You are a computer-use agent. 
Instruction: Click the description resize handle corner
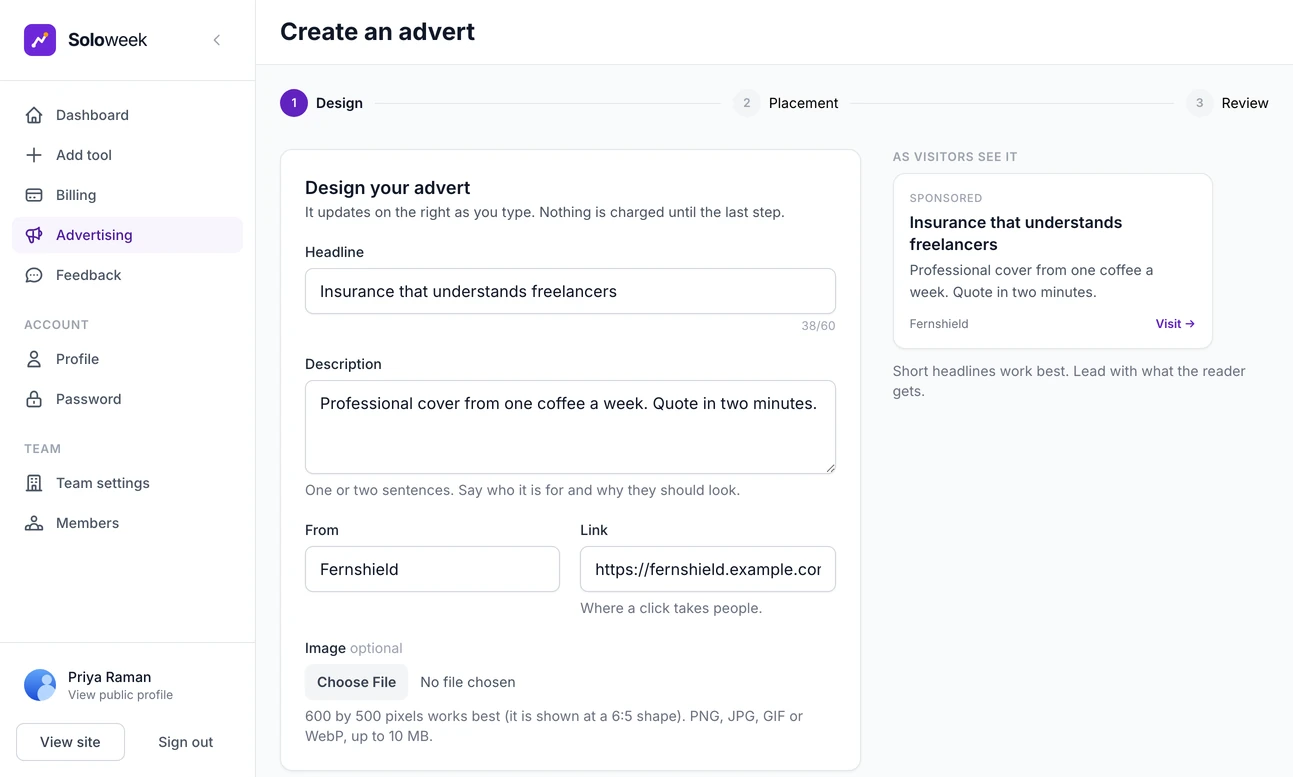tap(829, 467)
